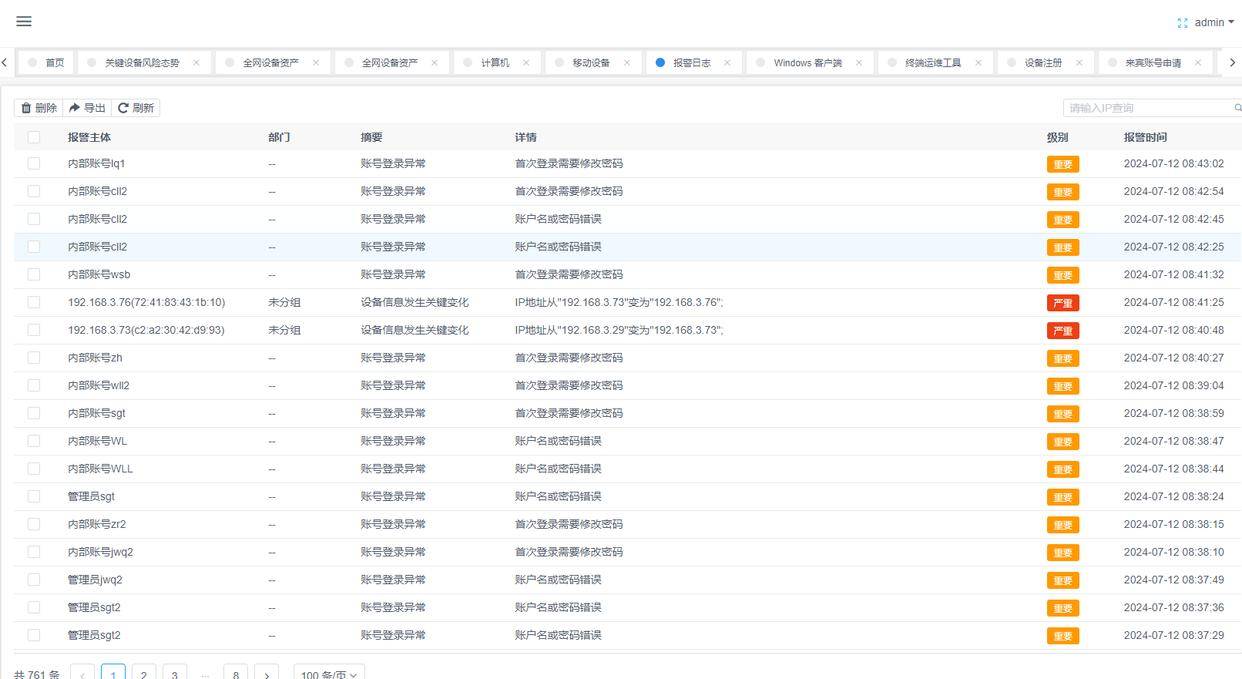Click the 刷新 refresh button
The width and height of the screenshot is (1242, 679).
click(x=136, y=108)
